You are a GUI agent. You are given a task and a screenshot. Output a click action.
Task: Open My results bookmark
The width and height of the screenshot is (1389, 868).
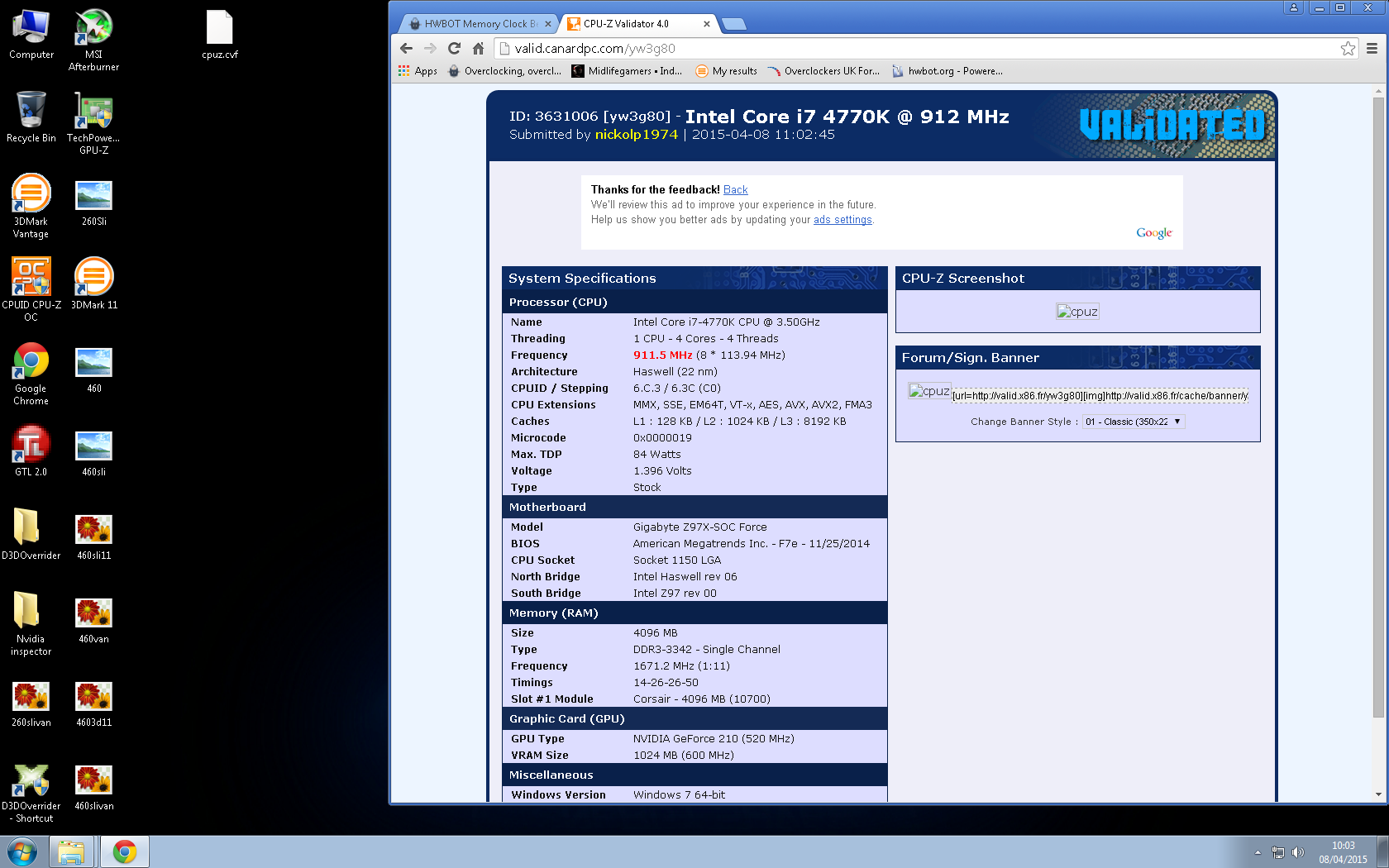point(727,71)
